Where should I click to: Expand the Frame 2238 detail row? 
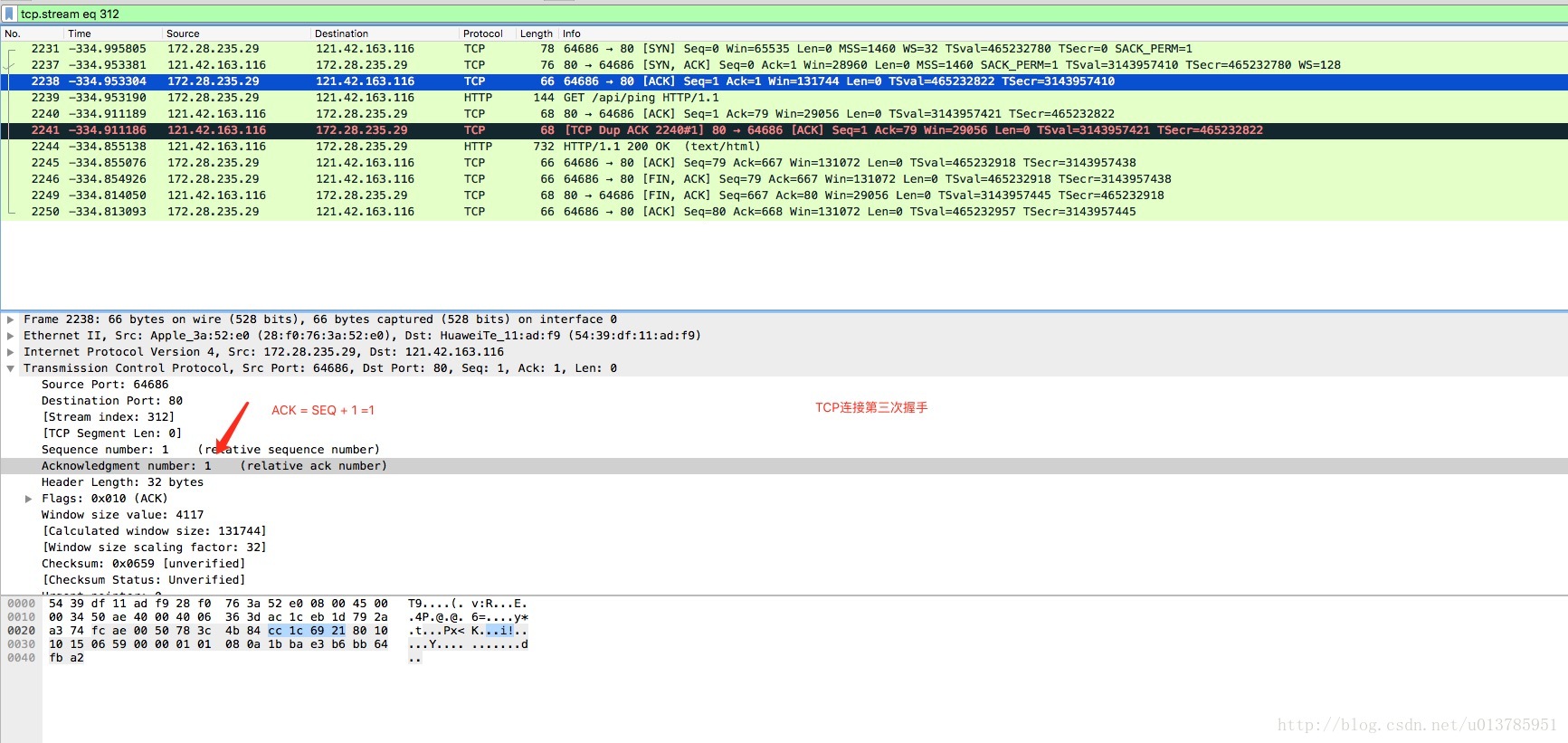click(x=11, y=319)
